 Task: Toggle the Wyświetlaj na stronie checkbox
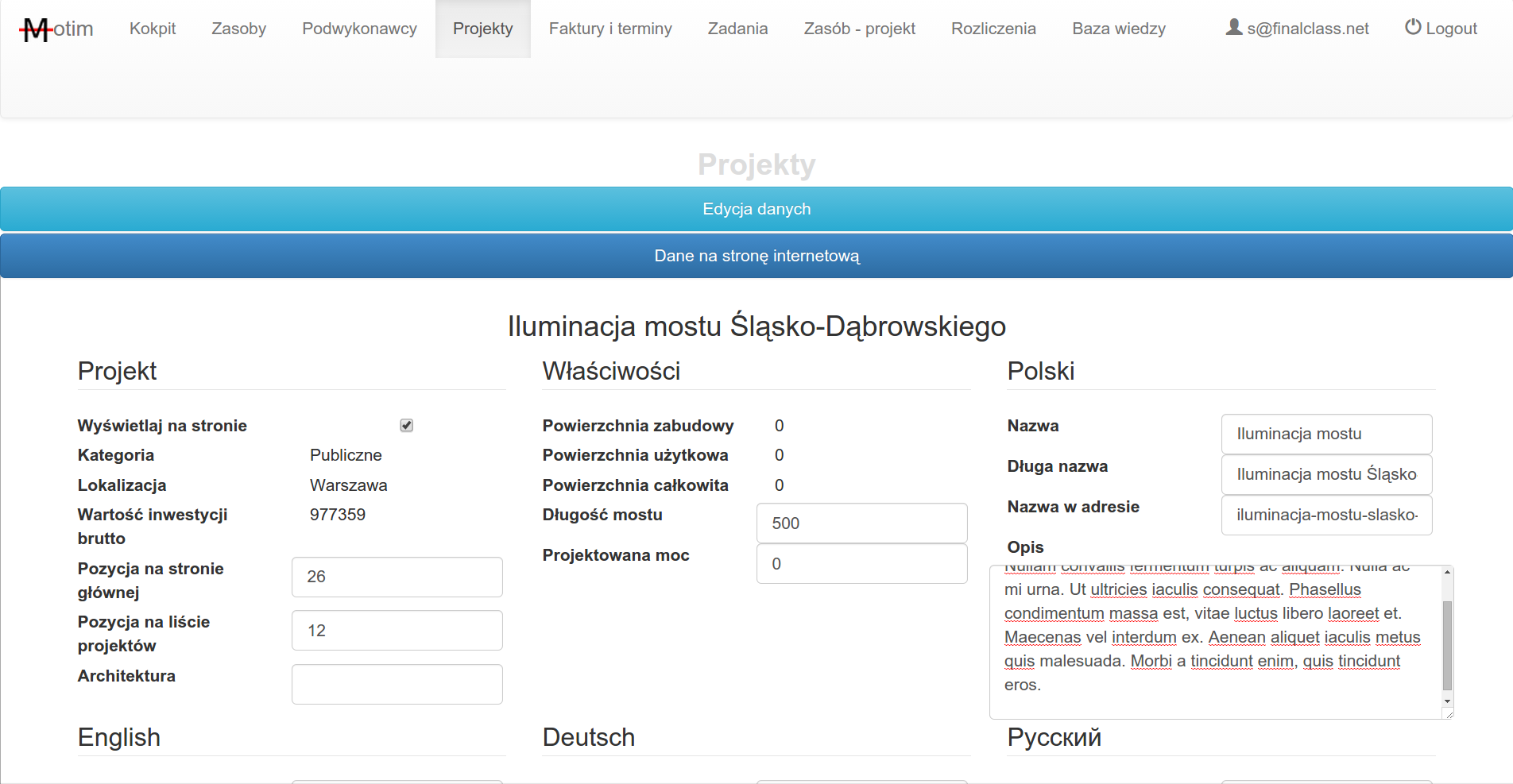click(x=406, y=426)
